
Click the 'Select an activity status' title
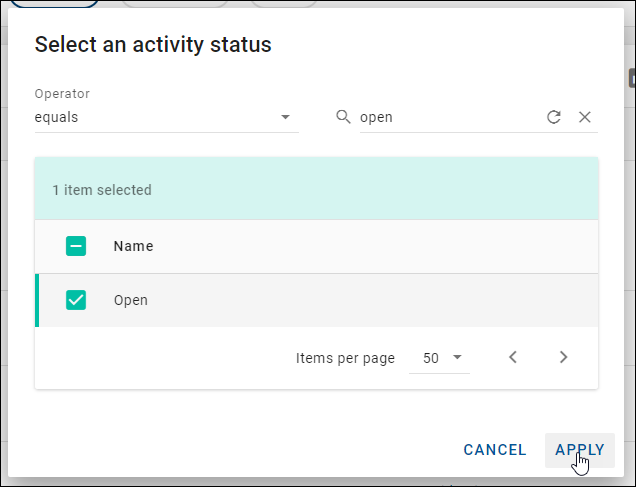[153, 44]
